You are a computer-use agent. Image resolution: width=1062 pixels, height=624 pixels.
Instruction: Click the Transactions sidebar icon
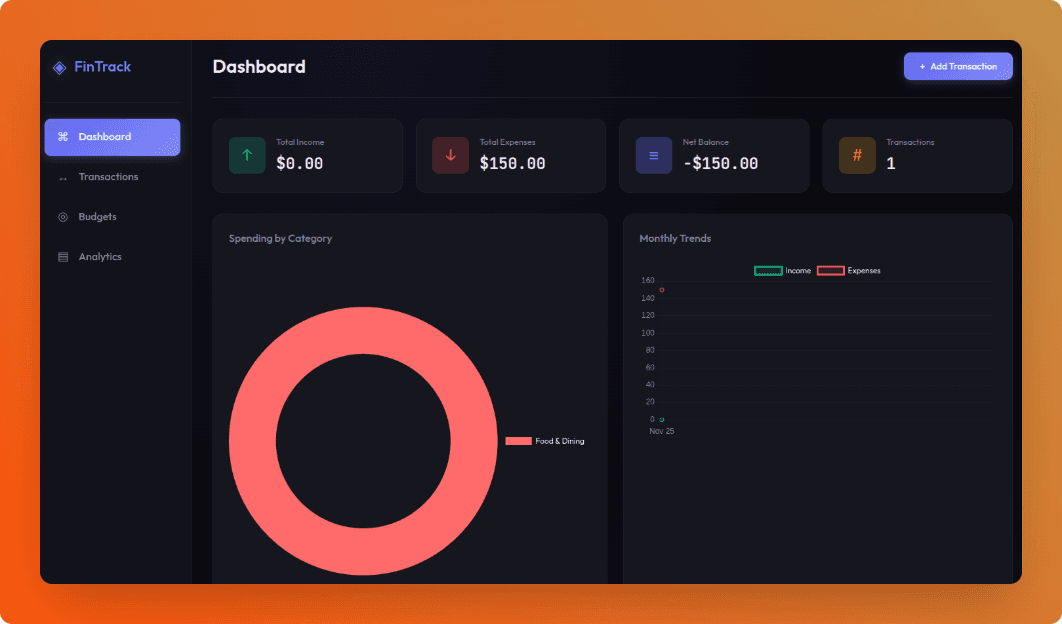[62, 177]
